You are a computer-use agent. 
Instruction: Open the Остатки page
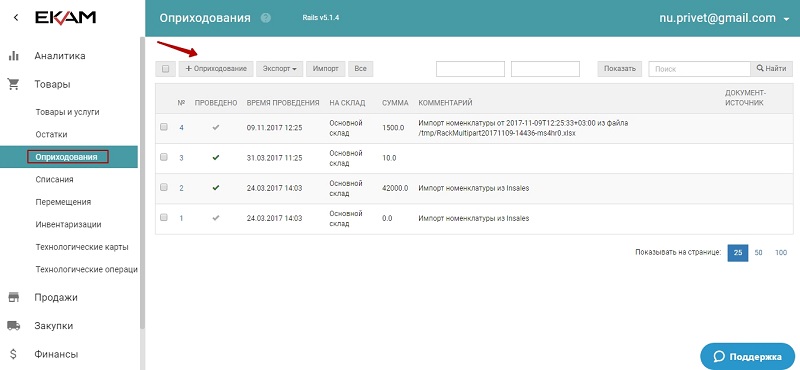click(x=51, y=135)
